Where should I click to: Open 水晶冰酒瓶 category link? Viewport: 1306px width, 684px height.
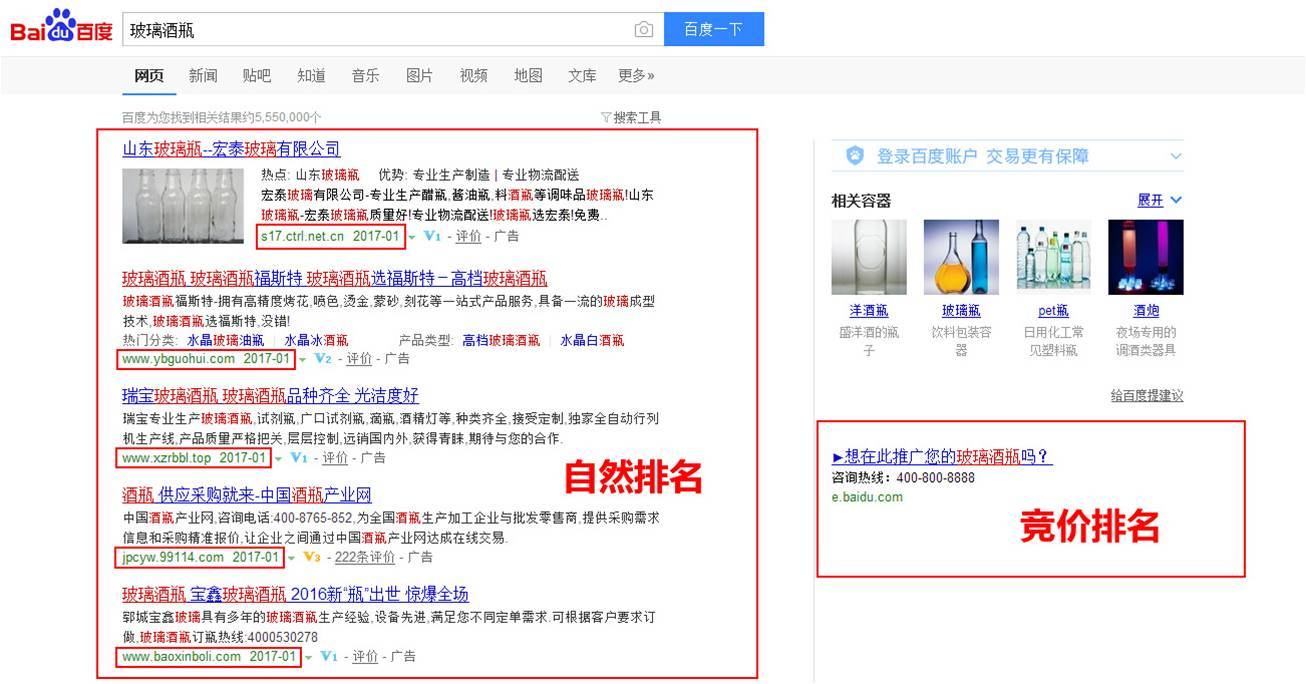(316, 341)
